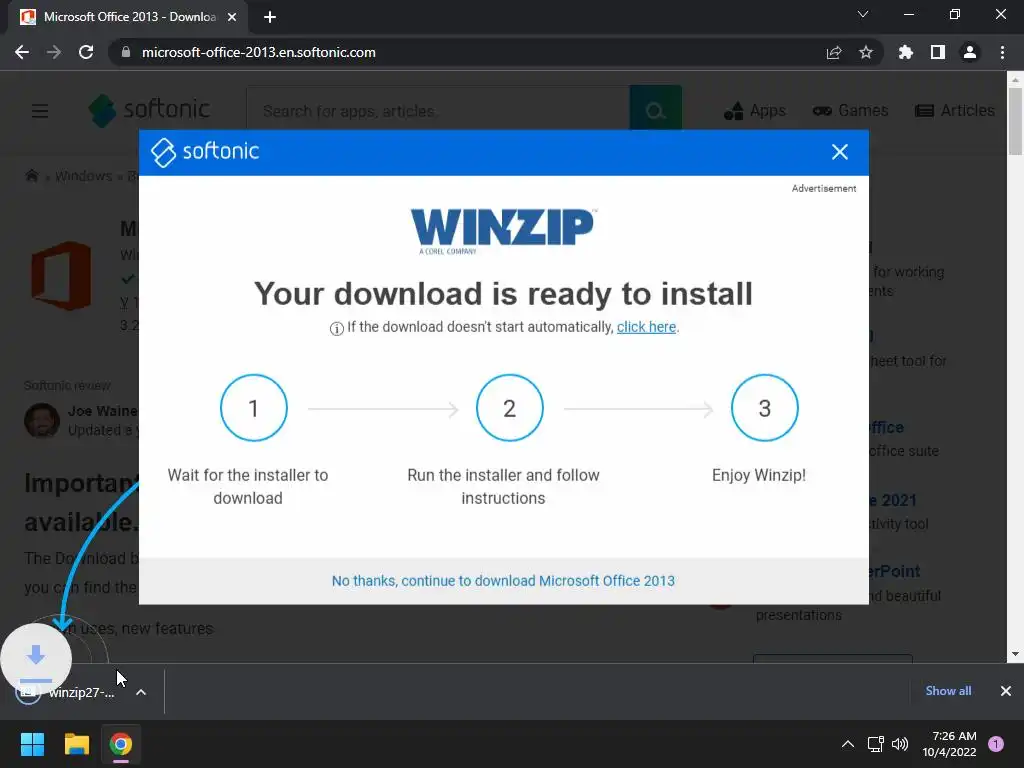
Task: Open the Games section
Action: click(850, 111)
